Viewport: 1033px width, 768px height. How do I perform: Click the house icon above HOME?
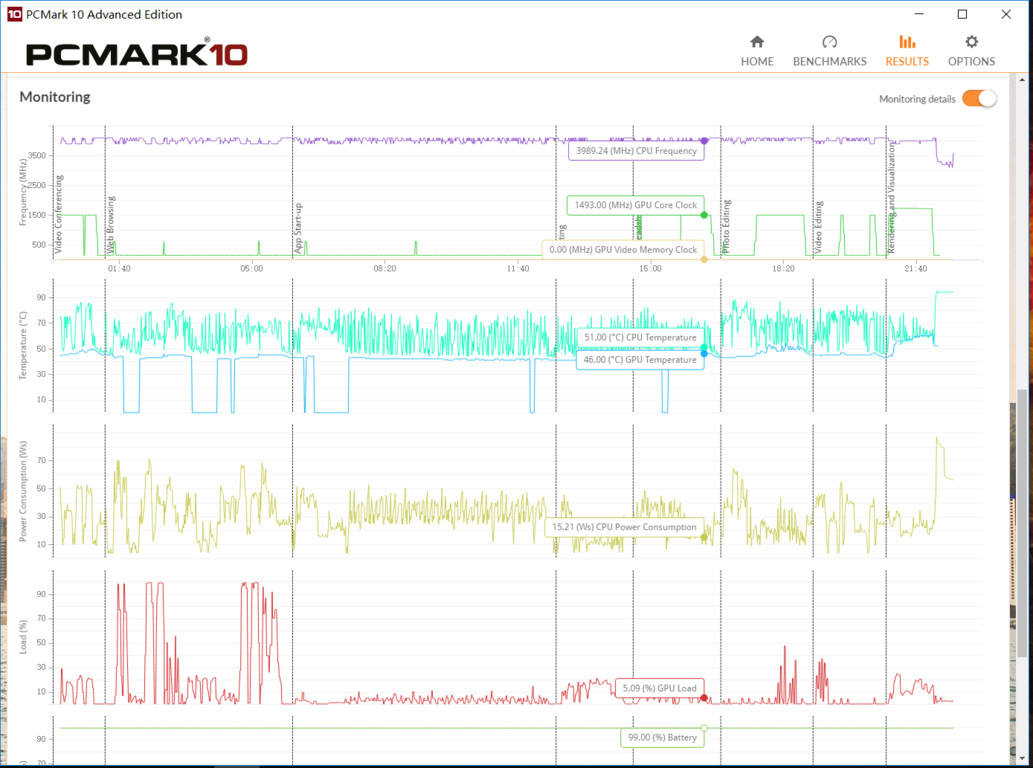pos(757,42)
